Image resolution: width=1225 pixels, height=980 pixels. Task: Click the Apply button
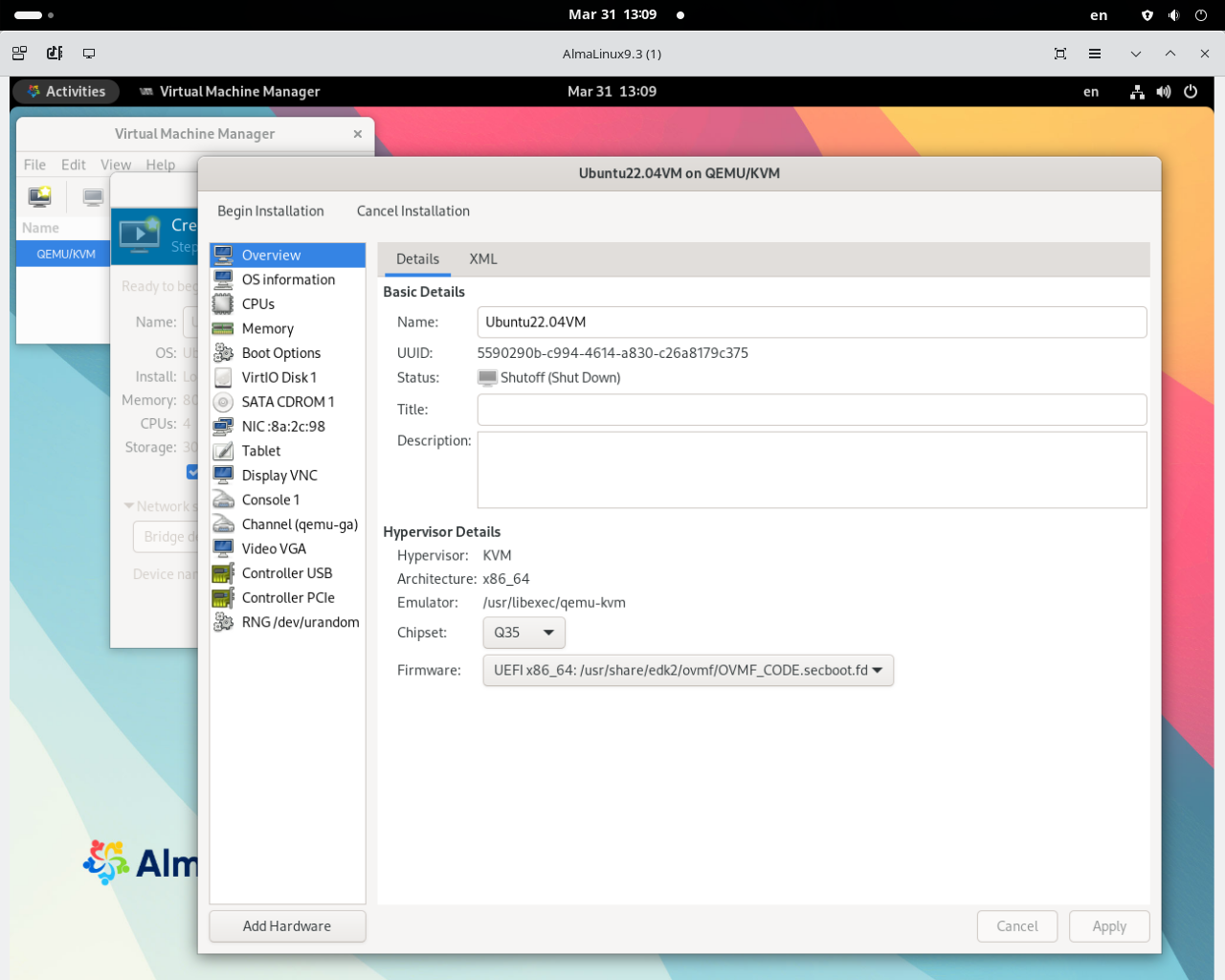(x=1109, y=926)
